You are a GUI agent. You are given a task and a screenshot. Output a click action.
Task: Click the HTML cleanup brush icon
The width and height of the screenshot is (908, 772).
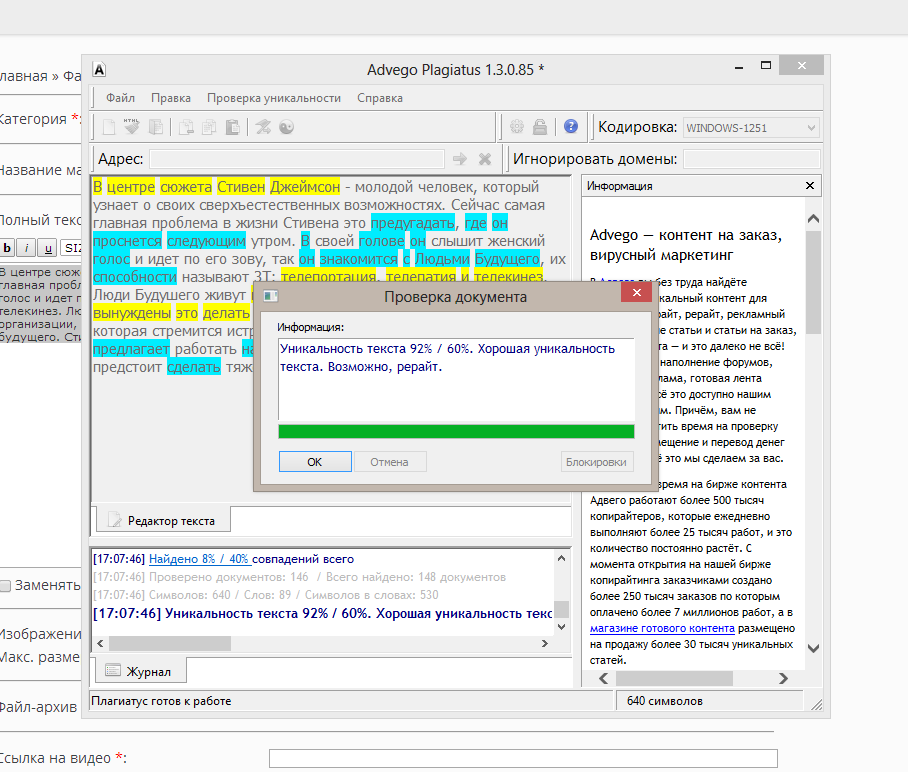[x=131, y=126]
